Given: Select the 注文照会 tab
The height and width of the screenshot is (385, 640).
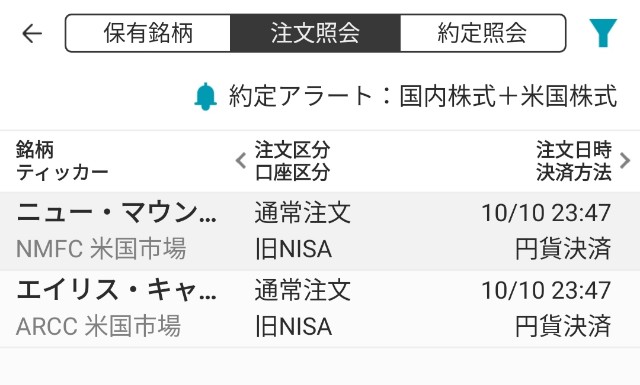Looking at the screenshot, I should 315,33.
